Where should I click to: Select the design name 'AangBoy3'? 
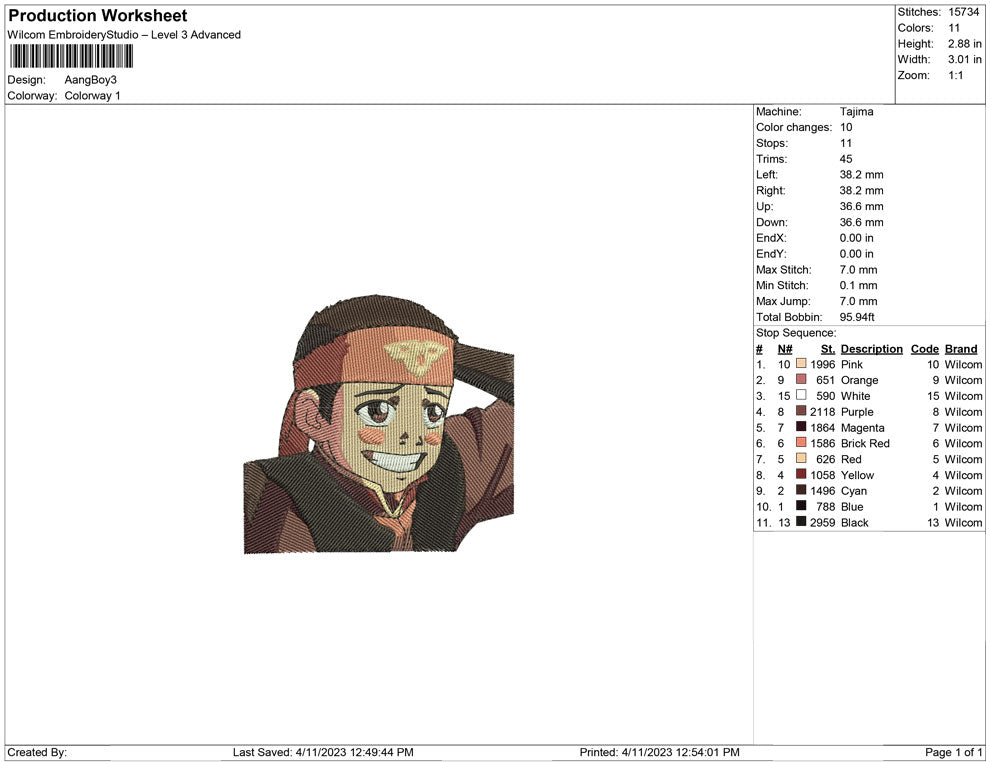click(x=90, y=80)
